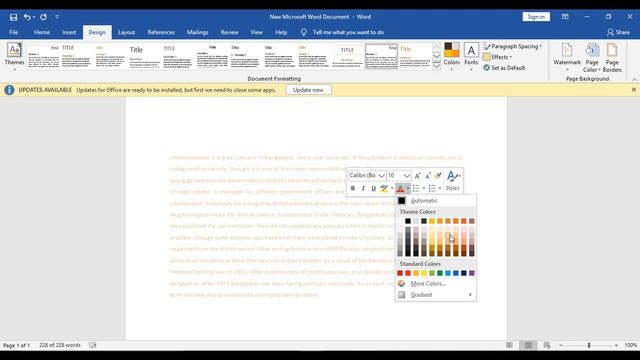This screenshot has height=360, width=640.
Task: Open the Colors theme palette button
Action: (451, 56)
